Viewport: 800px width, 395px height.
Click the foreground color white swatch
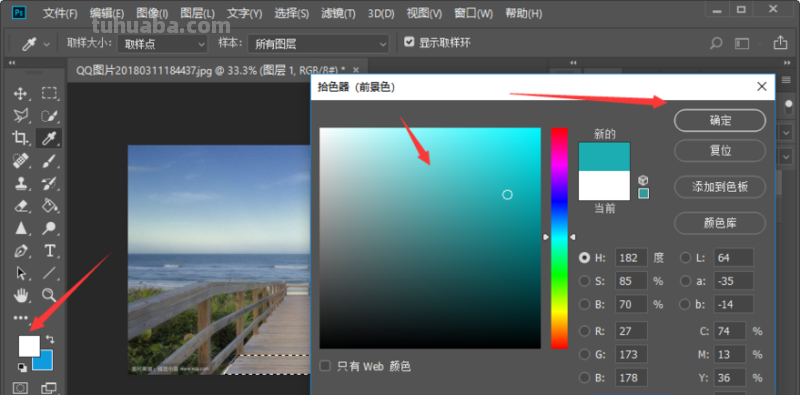29,345
